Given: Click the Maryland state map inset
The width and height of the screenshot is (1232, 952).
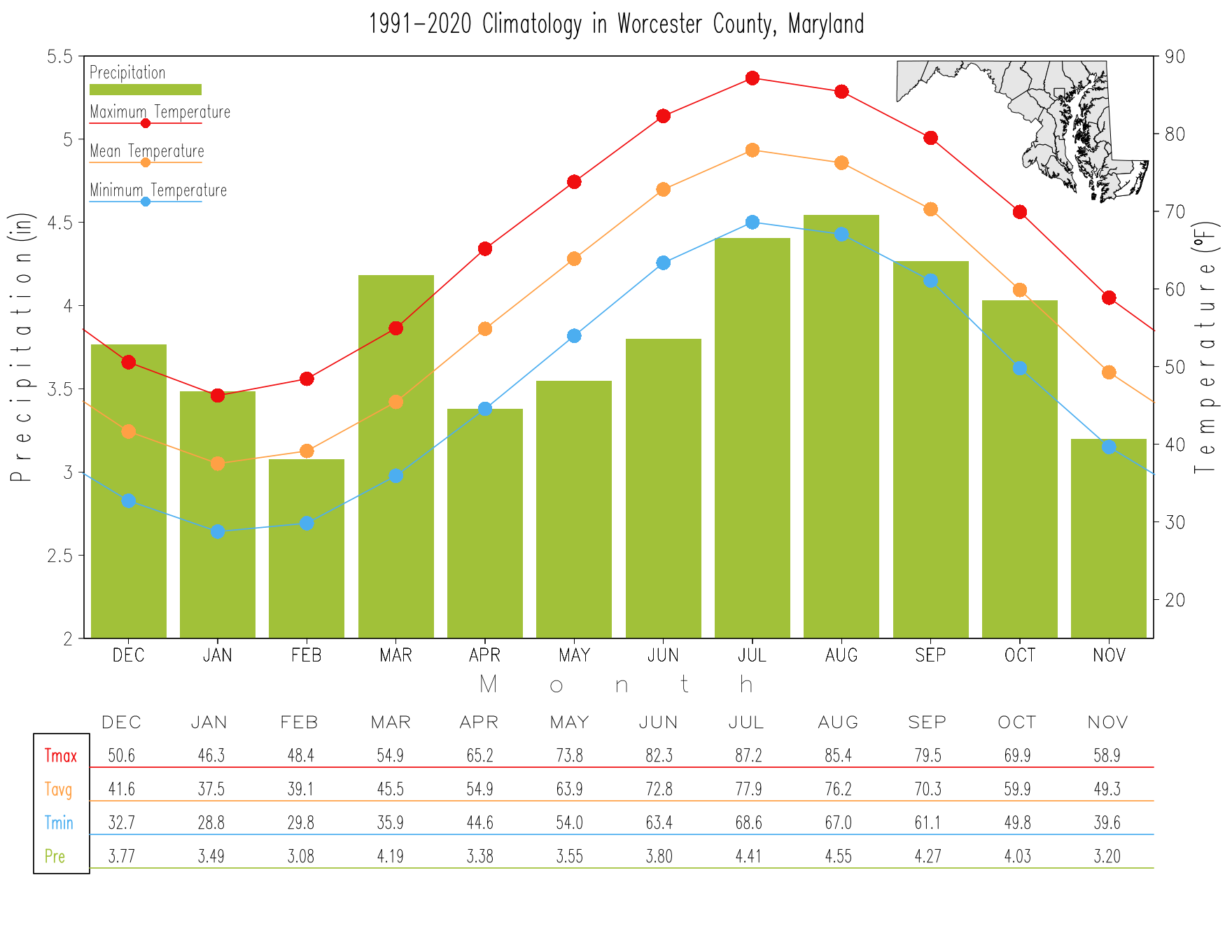Looking at the screenshot, I should [1023, 132].
